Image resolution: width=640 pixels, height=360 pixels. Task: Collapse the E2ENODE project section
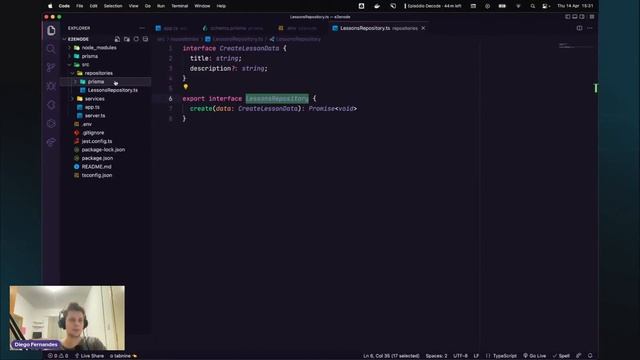tap(78, 39)
